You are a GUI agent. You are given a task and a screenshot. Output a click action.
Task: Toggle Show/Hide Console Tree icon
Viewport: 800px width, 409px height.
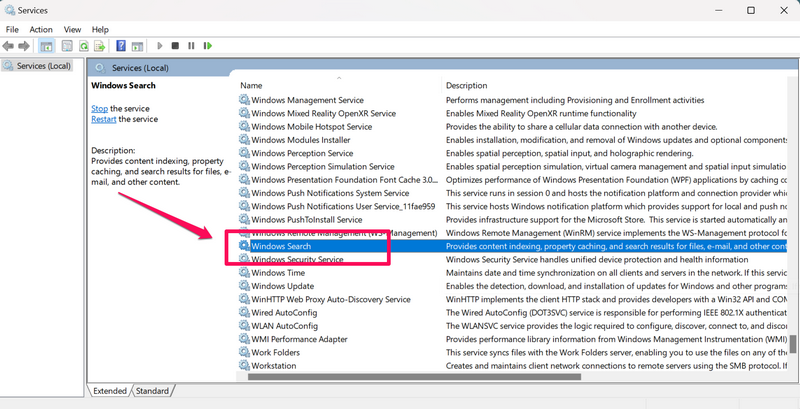point(46,46)
